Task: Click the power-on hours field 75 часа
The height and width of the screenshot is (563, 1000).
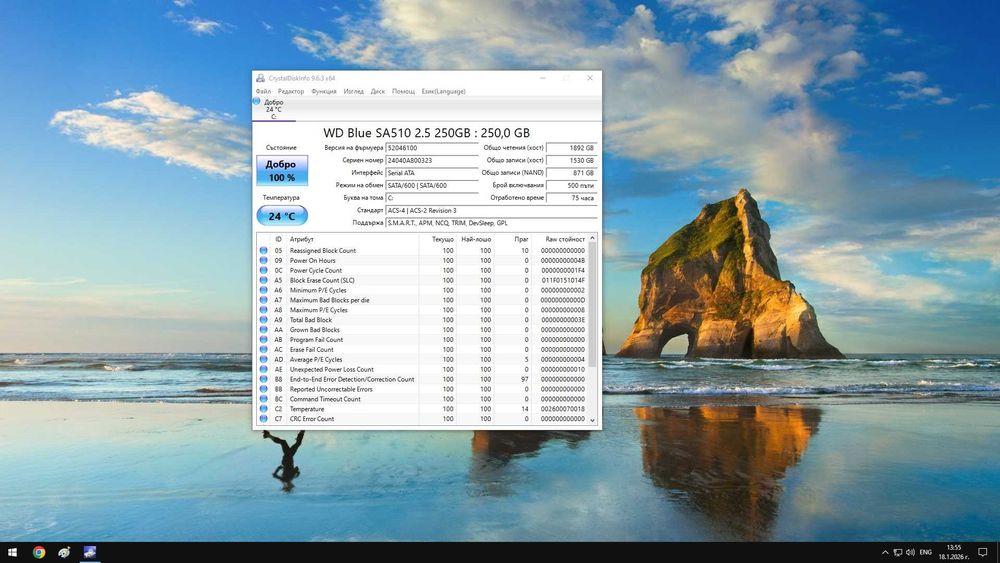Action: point(571,198)
